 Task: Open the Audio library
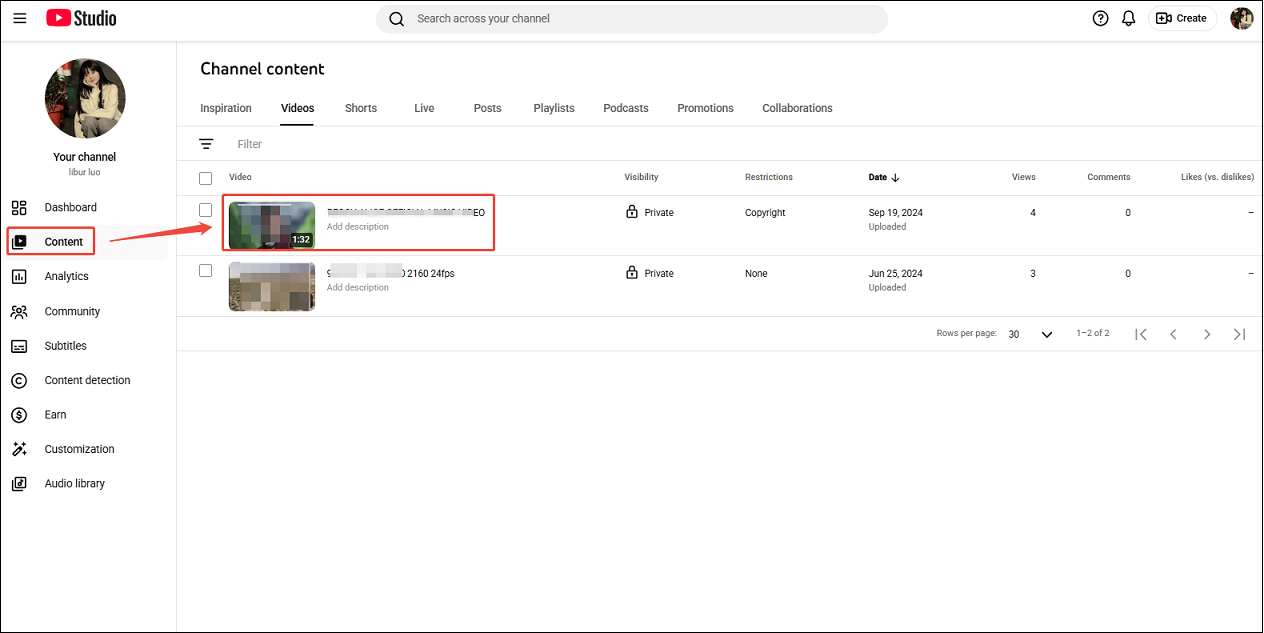tap(74, 483)
